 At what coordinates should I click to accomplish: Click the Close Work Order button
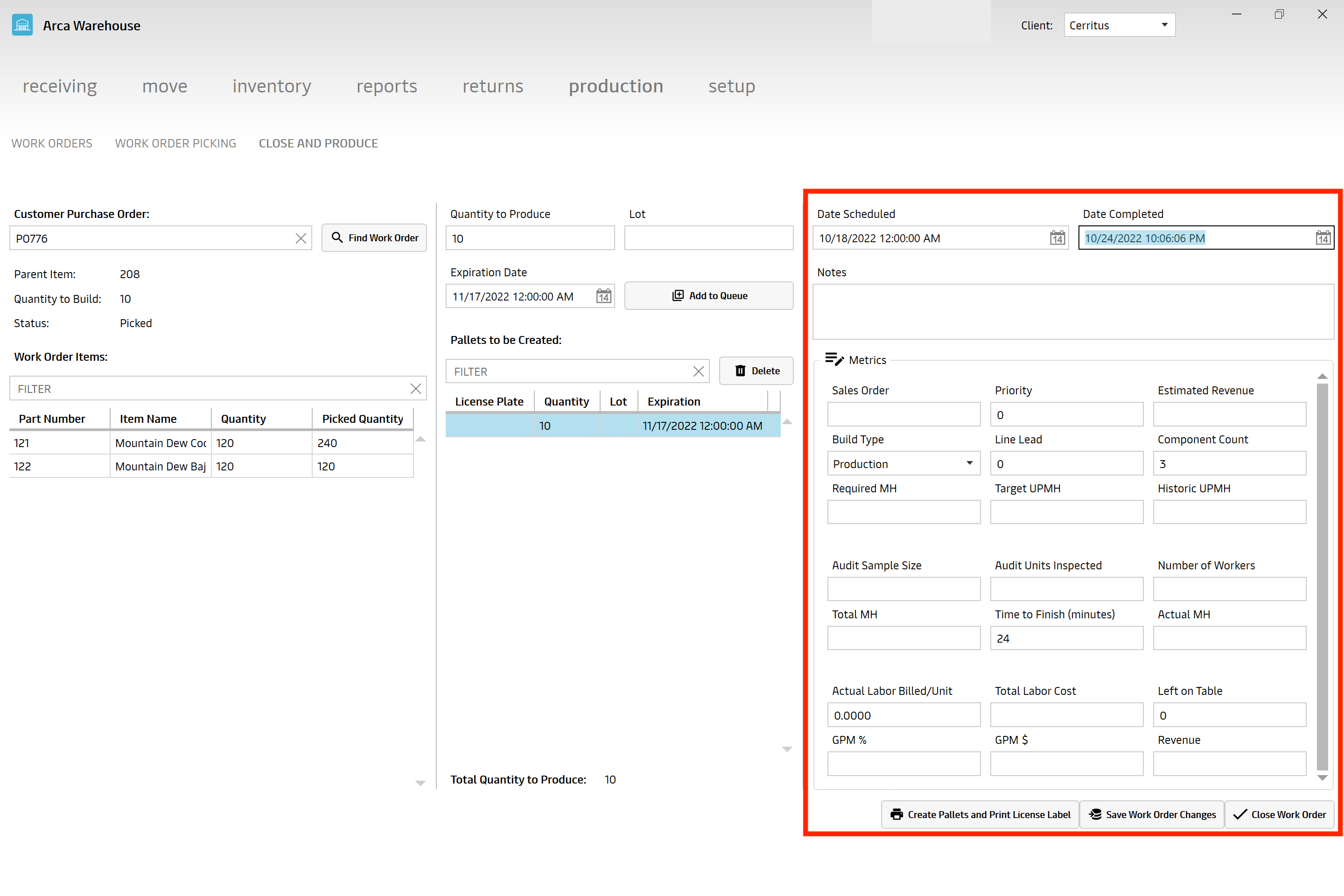point(1280,814)
